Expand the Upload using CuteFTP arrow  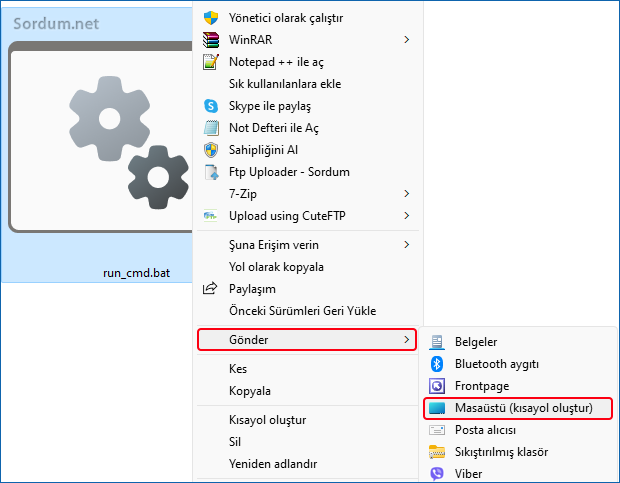[x=406, y=216]
